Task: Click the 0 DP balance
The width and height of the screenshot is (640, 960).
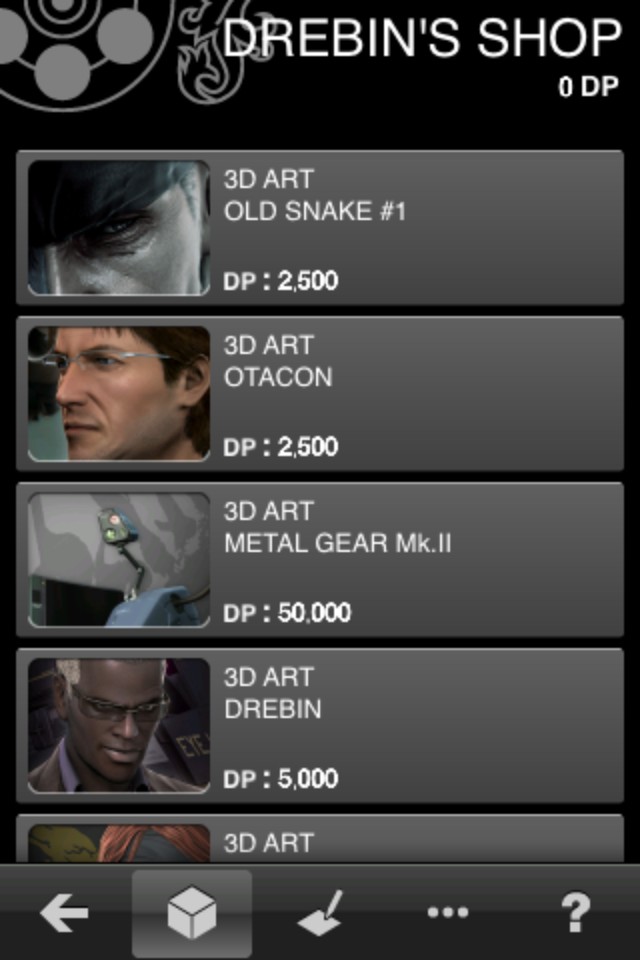Action: [588, 87]
